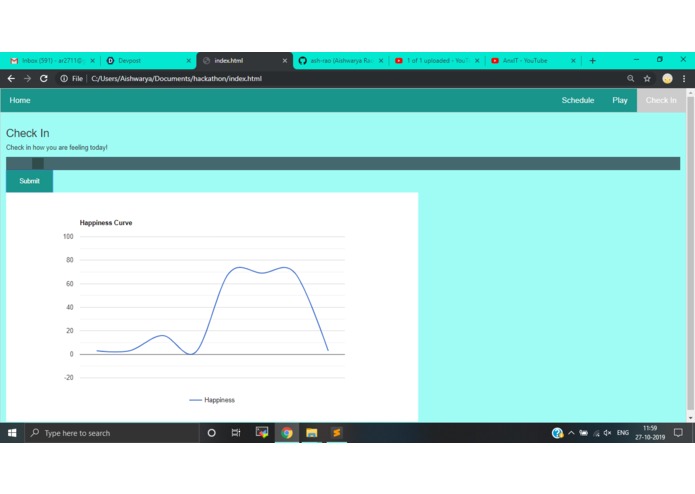Close the index.html tab
Viewport: 695px width, 494px height.
coord(285,61)
